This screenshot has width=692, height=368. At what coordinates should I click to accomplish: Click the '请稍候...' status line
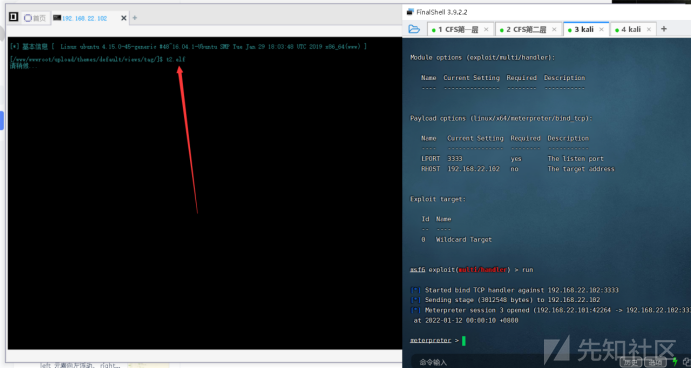[23, 66]
